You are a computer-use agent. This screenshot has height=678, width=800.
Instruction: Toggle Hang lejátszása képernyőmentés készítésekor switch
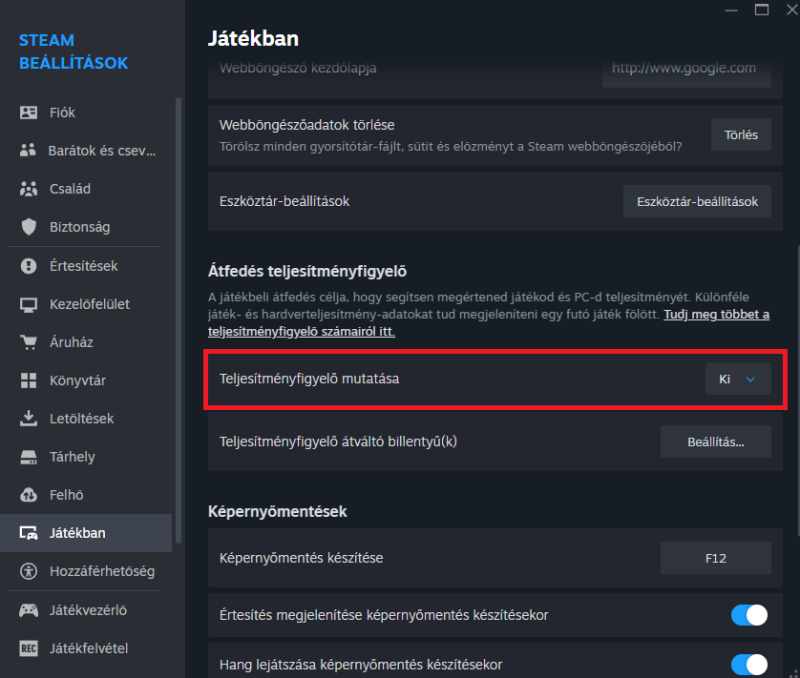point(749,665)
